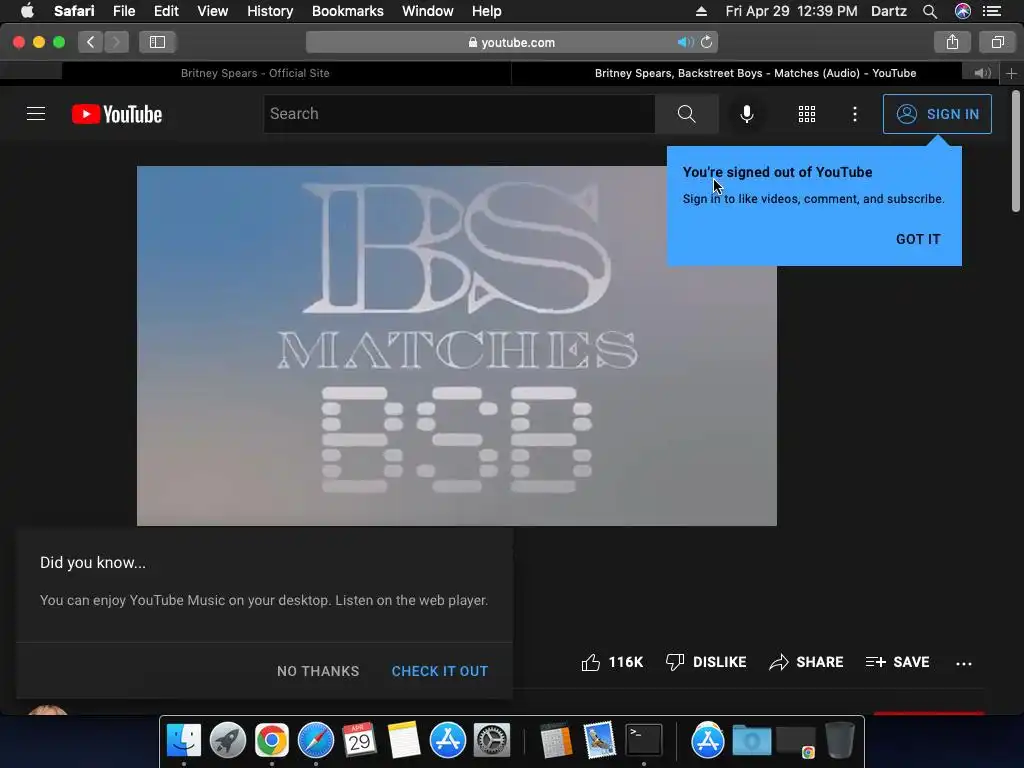Open the Edit menu

click(166, 11)
